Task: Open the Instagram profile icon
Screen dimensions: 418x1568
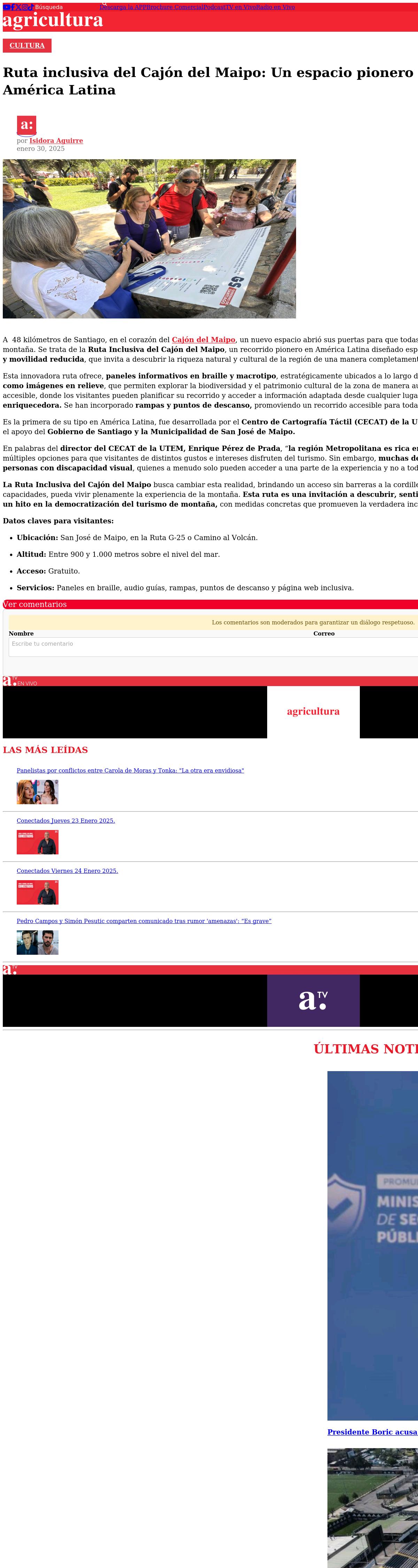Action: click(24, 7)
